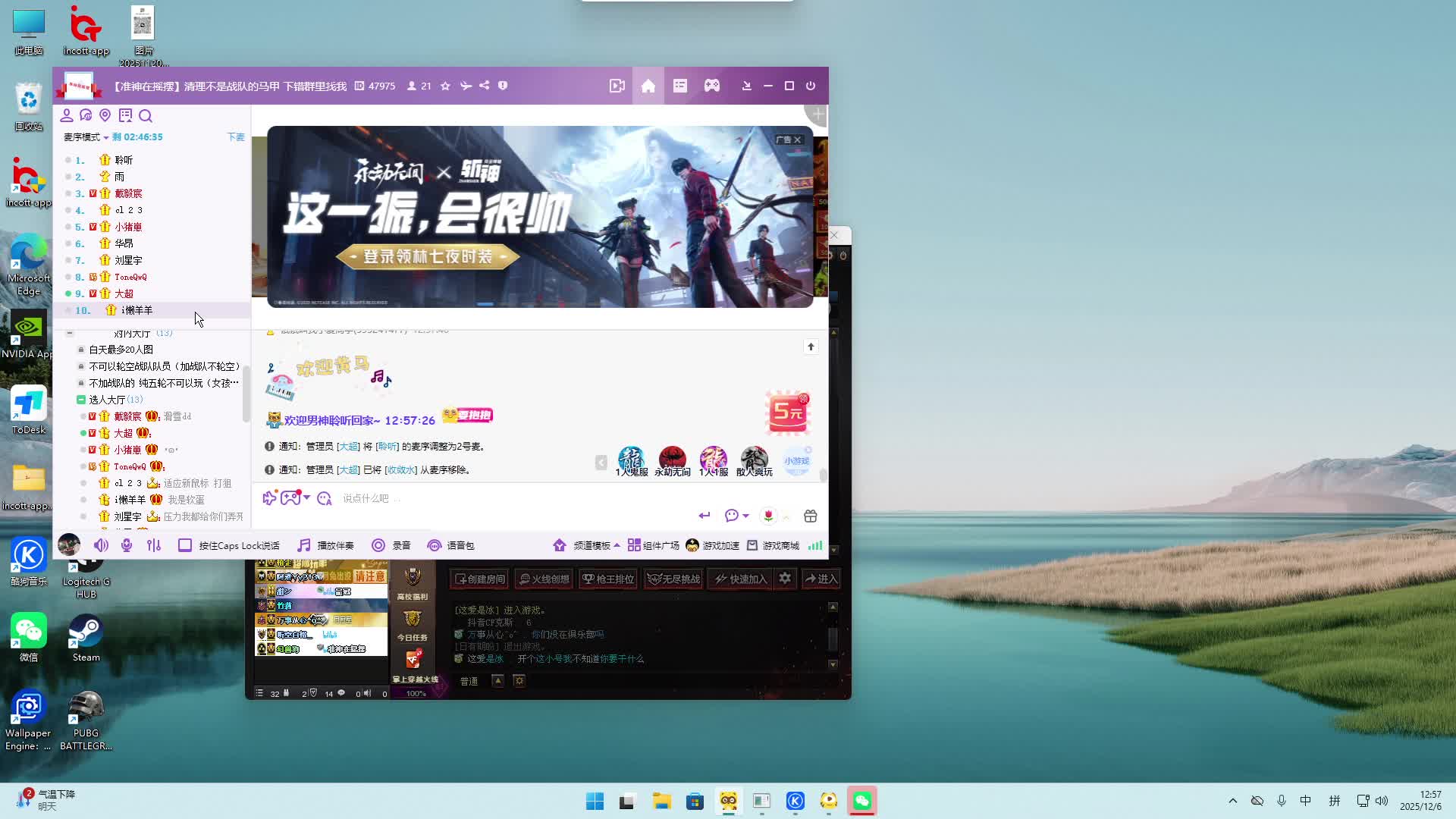Click the share icon beside channel ID

coord(484,86)
